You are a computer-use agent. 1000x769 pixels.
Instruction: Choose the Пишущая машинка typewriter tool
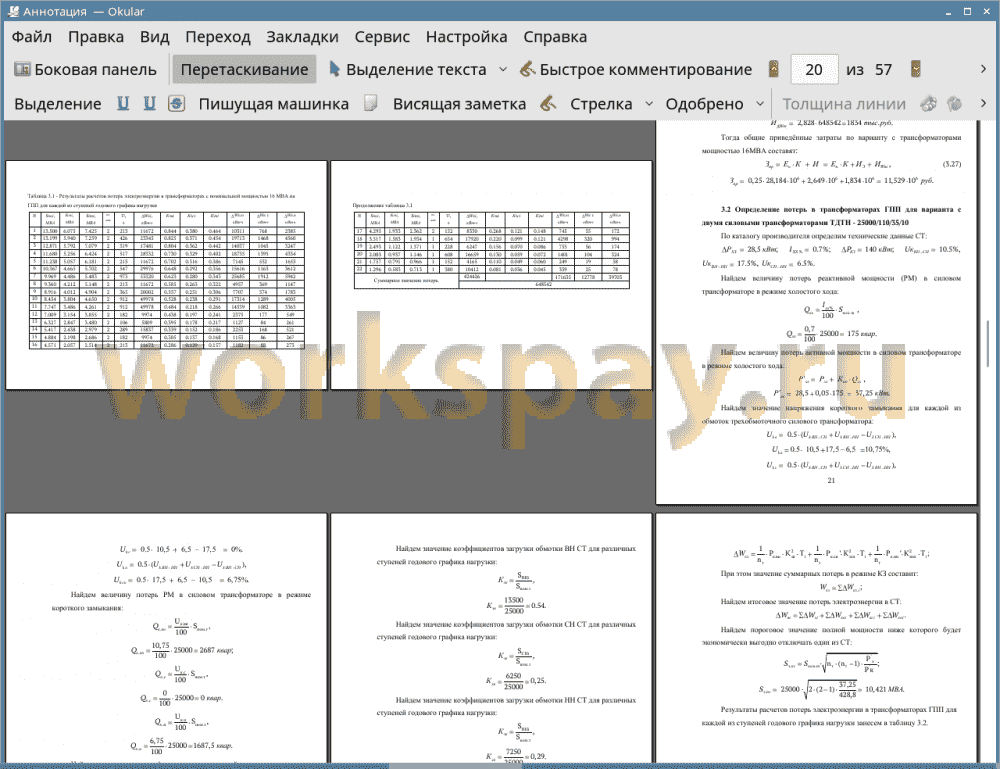click(x=274, y=104)
